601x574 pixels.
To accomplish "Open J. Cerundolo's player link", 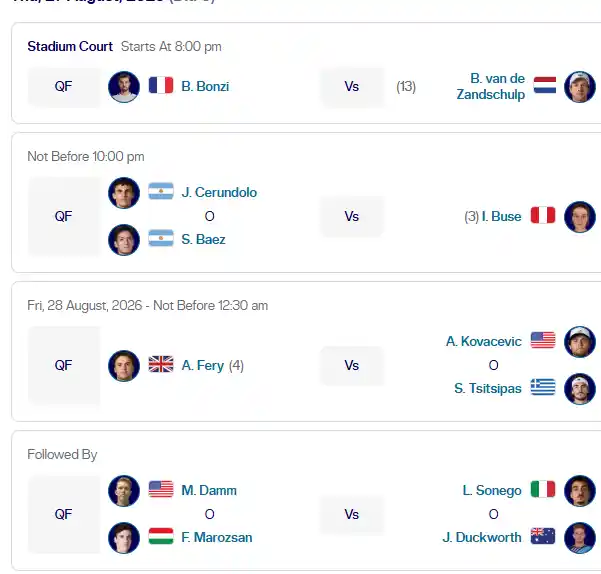I will click(219, 192).
